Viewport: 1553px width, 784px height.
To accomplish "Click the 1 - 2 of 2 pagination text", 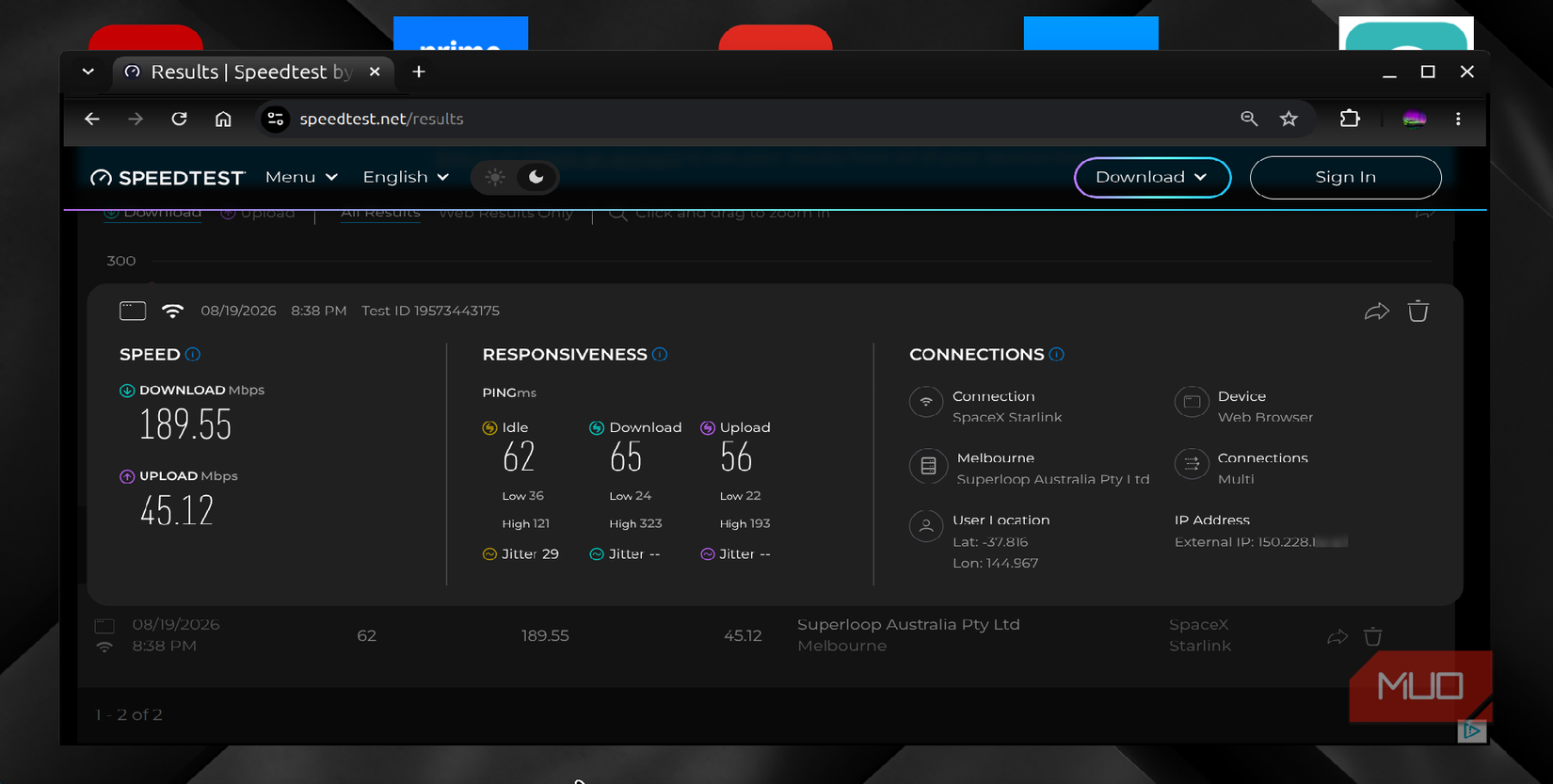I will point(129,715).
